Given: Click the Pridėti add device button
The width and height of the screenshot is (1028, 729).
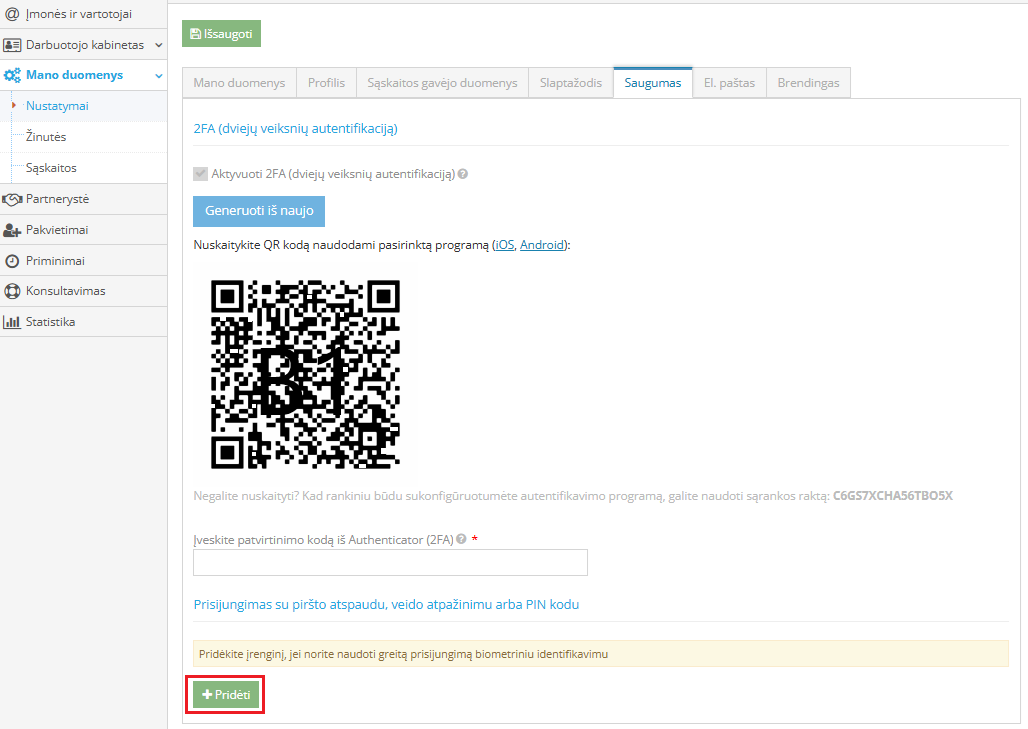Looking at the screenshot, I should click(226, 694).
